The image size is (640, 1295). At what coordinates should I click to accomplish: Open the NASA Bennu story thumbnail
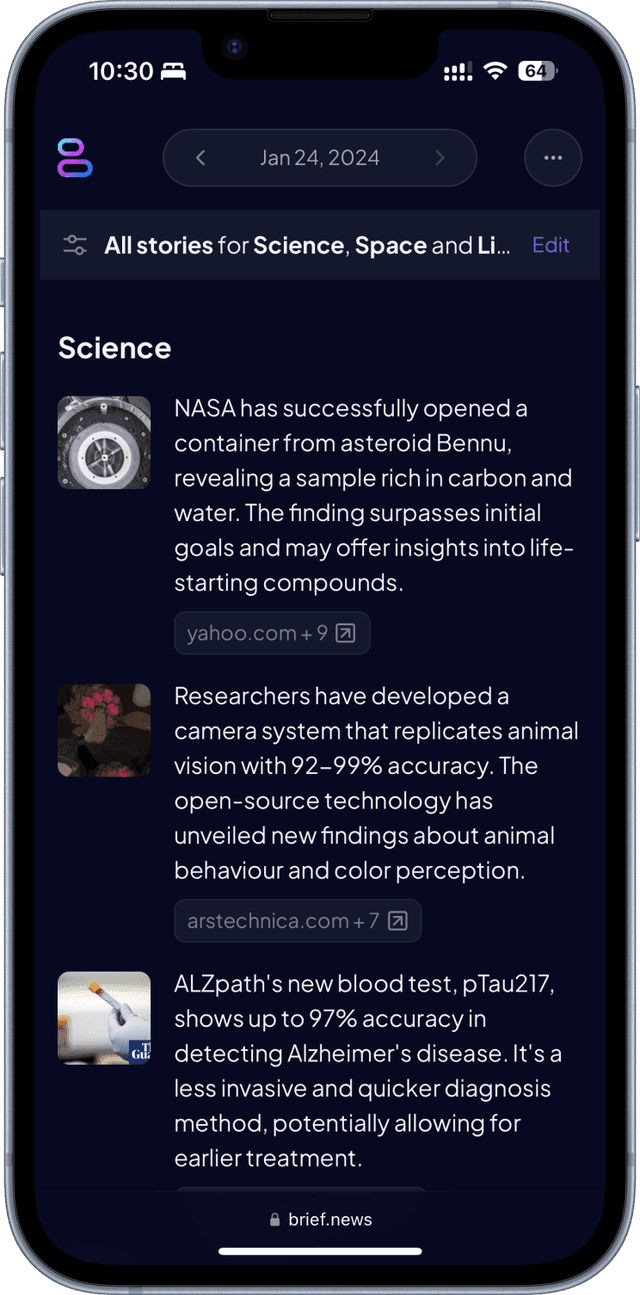[x=104, y=441]
